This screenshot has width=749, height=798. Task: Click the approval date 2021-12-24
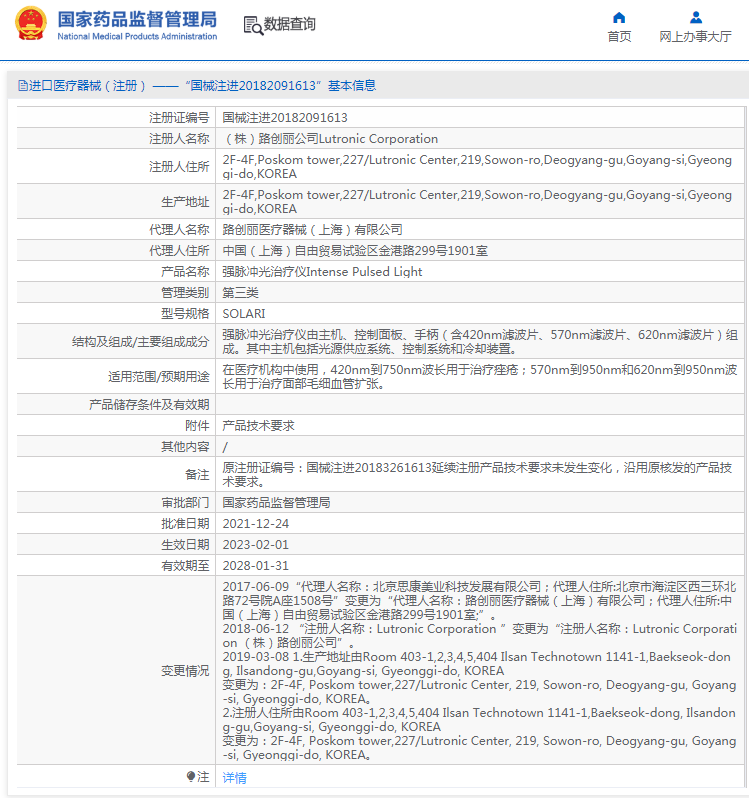tap(255, 524)
